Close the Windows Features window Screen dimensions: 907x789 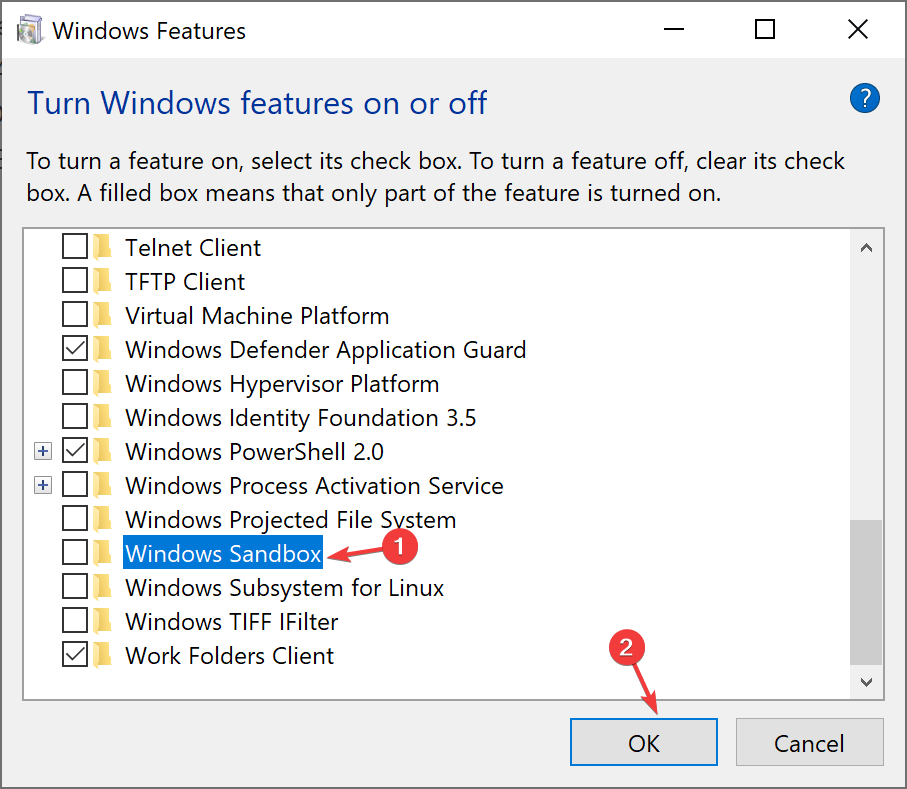click(858, 30)
